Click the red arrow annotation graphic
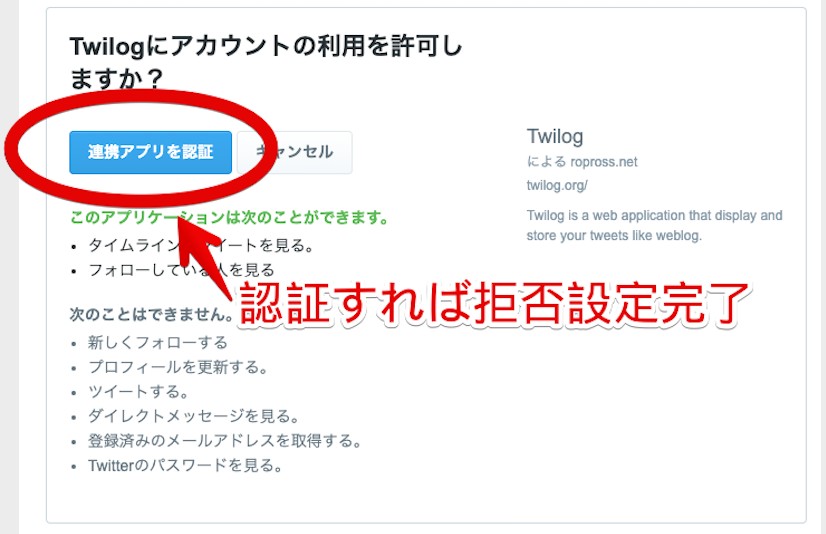The width and height of the screenshot is (826, 534). 203,253
